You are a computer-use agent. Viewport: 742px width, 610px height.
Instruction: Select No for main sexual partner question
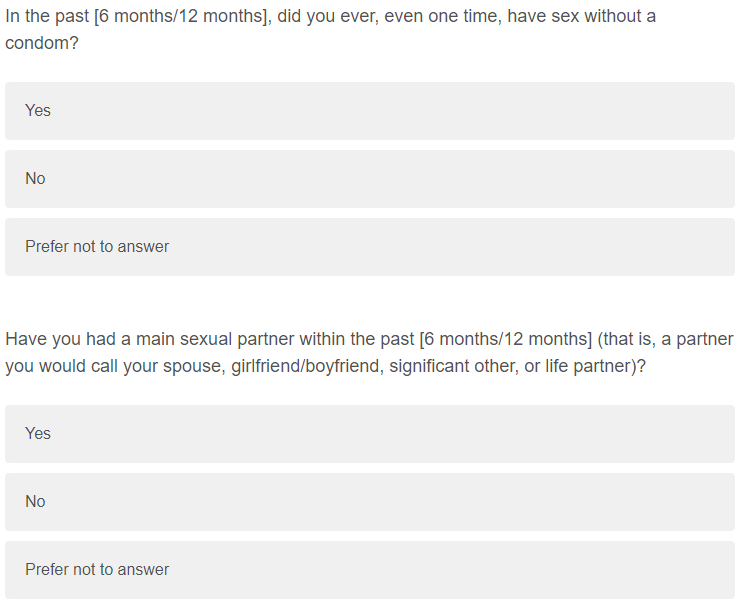click(369, 502)
